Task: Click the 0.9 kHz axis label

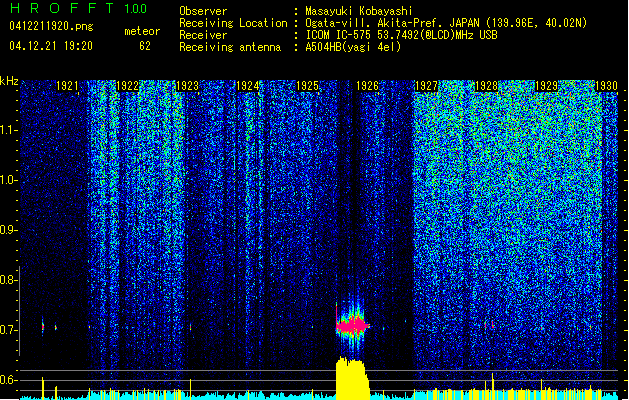Action: 8,230
